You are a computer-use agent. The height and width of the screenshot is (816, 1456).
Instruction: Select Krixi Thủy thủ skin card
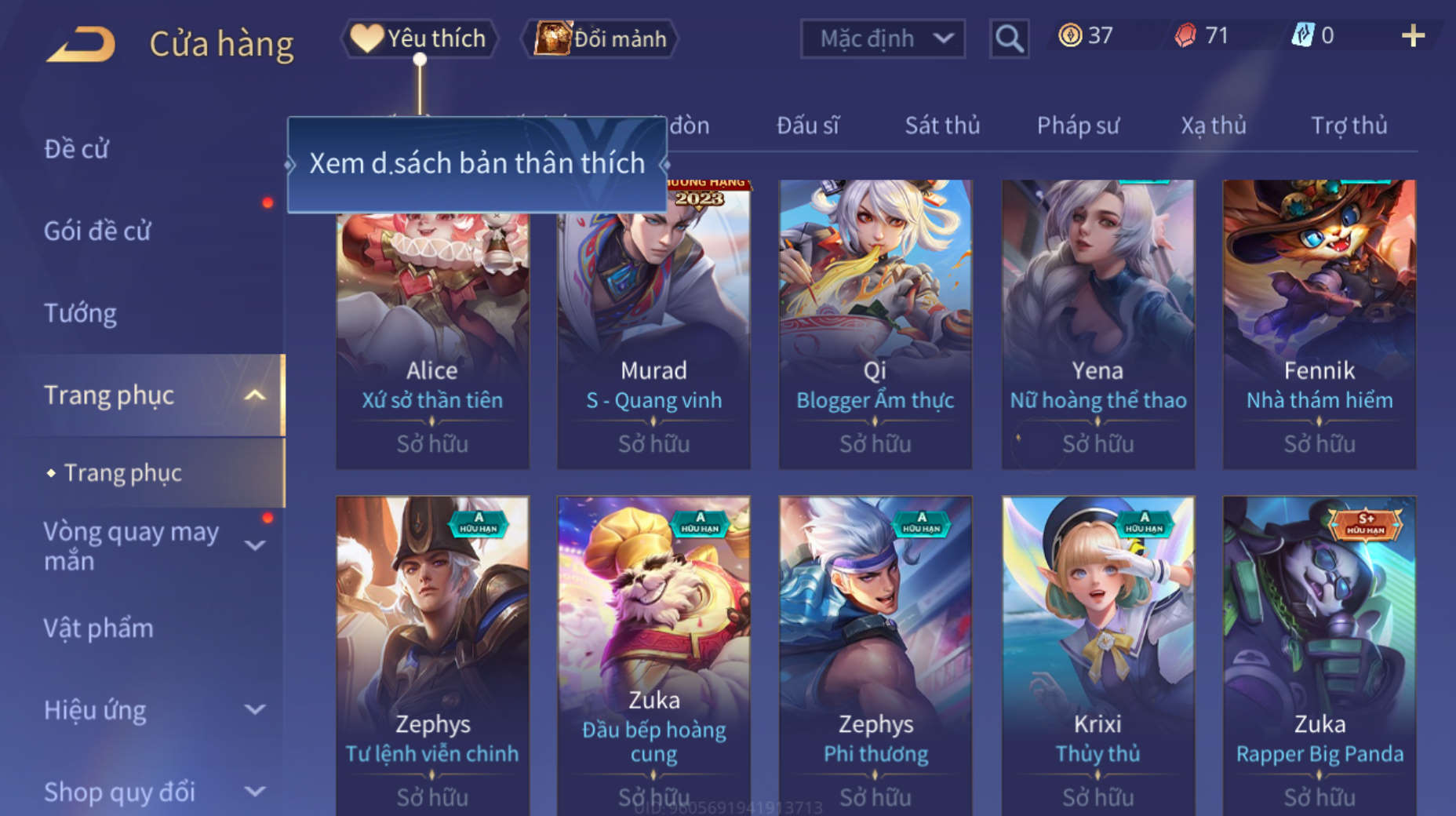1097,655
